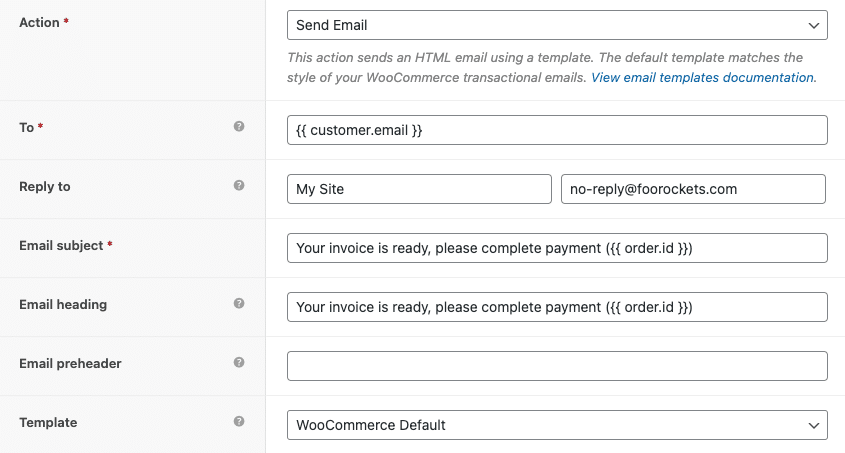Click the Action field label
Image resolution: width=845 pixels, height=453 pixels.
39,23
